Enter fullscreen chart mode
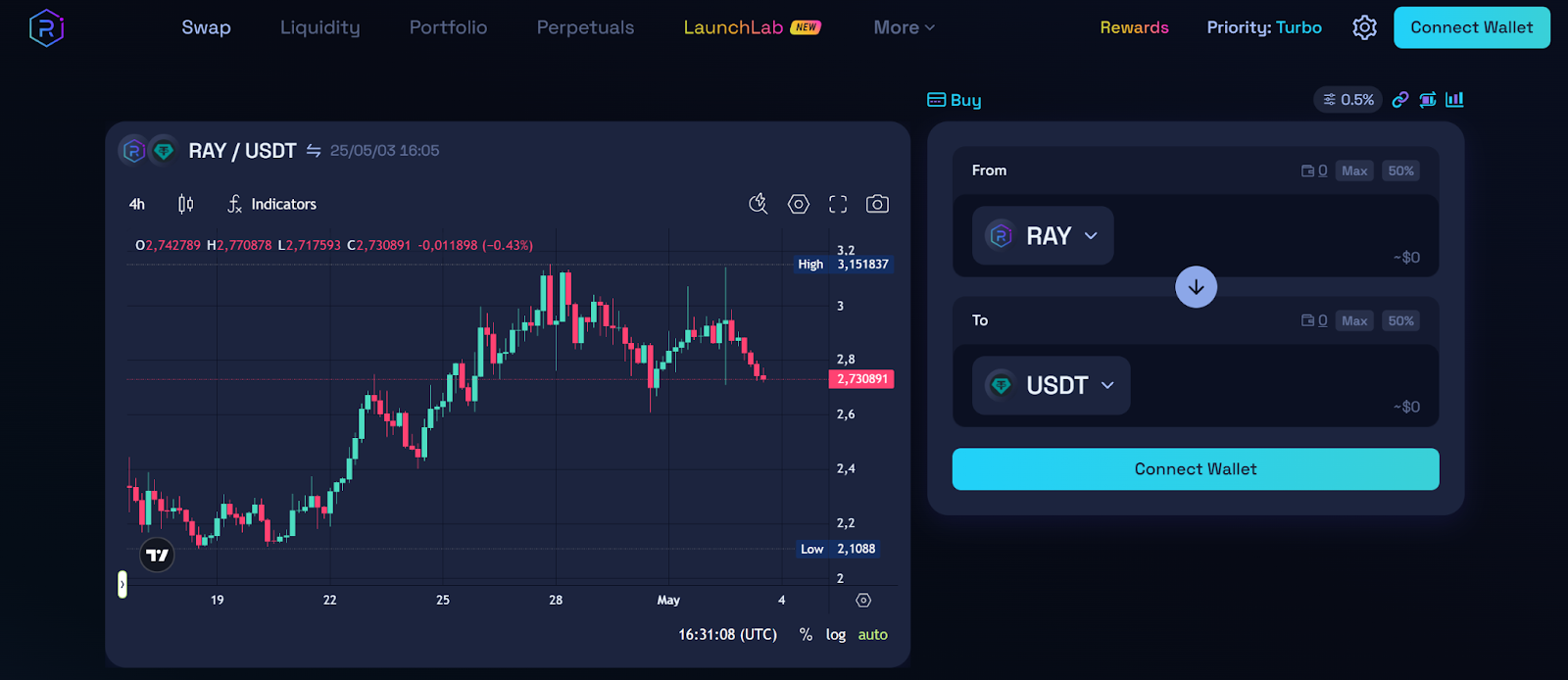Image resolution: width=1568 pixels, height=680 pixels. pyautogui.click(x=838, y=204)
